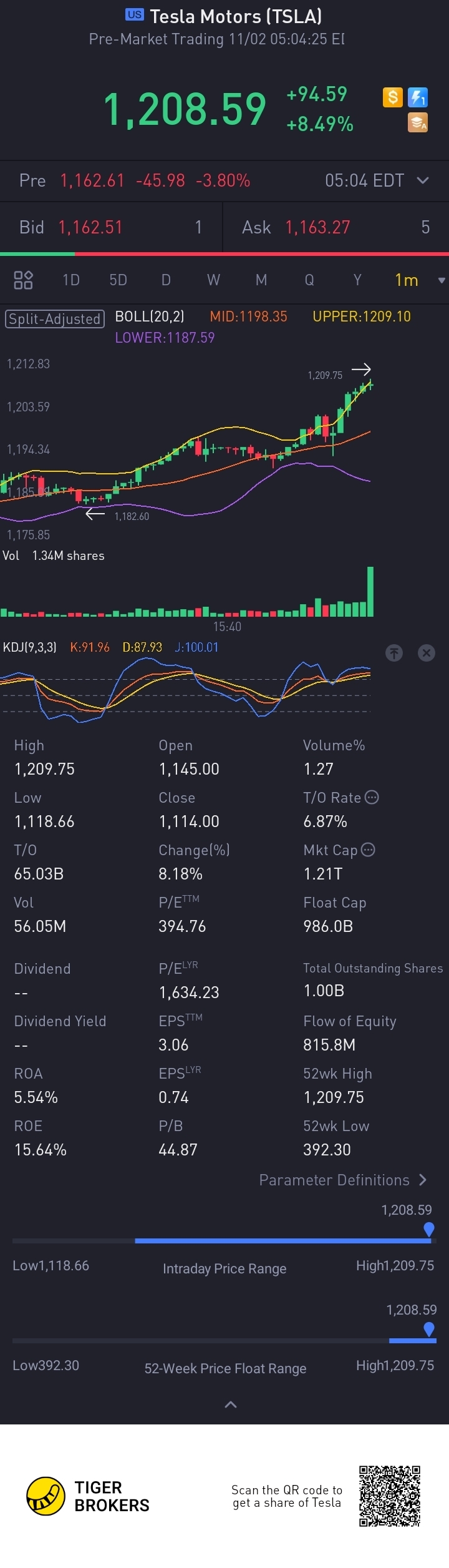Tap the Ask price 1,163.27
This screenshot has height=1568, width=449.
(x=317, y=227)
